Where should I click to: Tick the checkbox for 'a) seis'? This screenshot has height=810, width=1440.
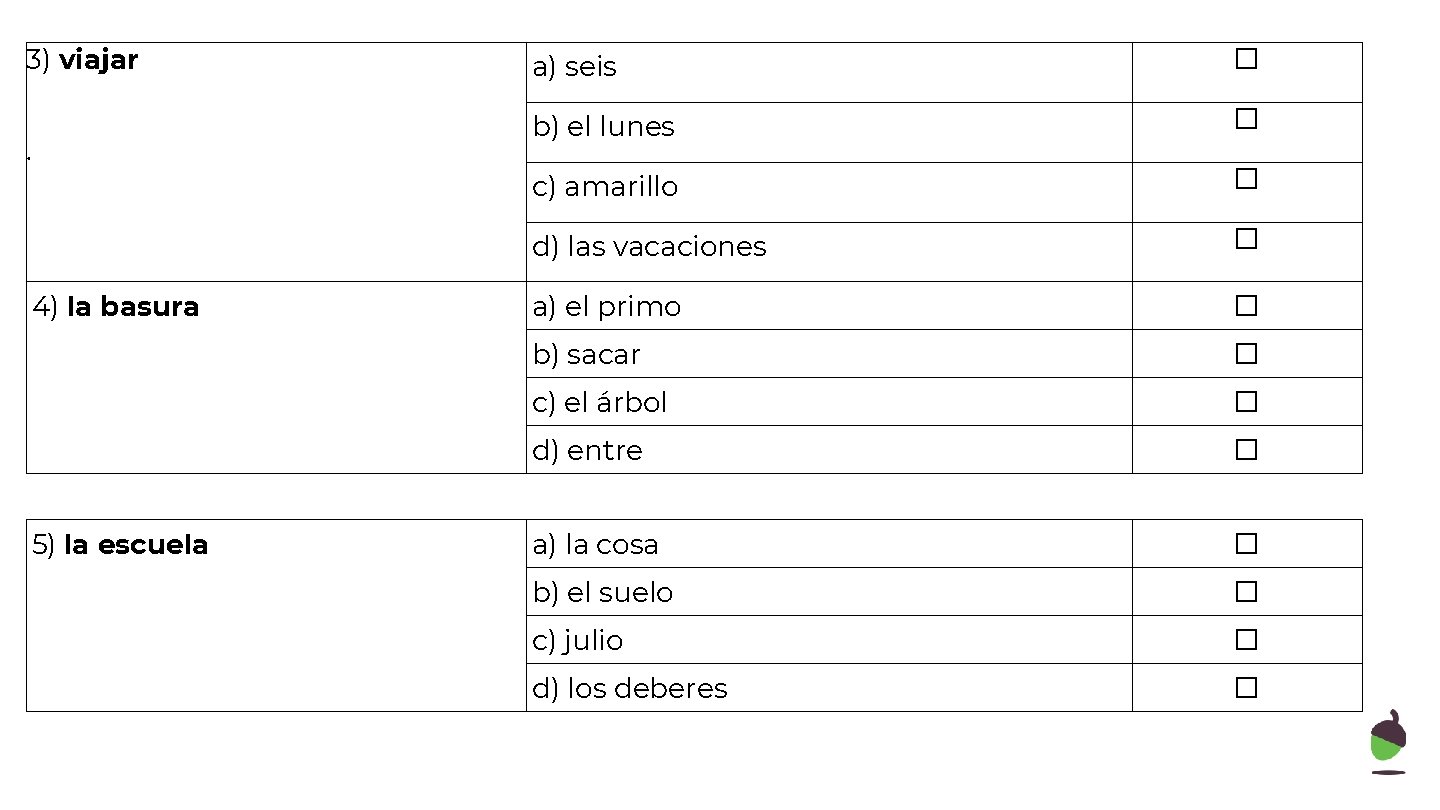pos(1246,59)
